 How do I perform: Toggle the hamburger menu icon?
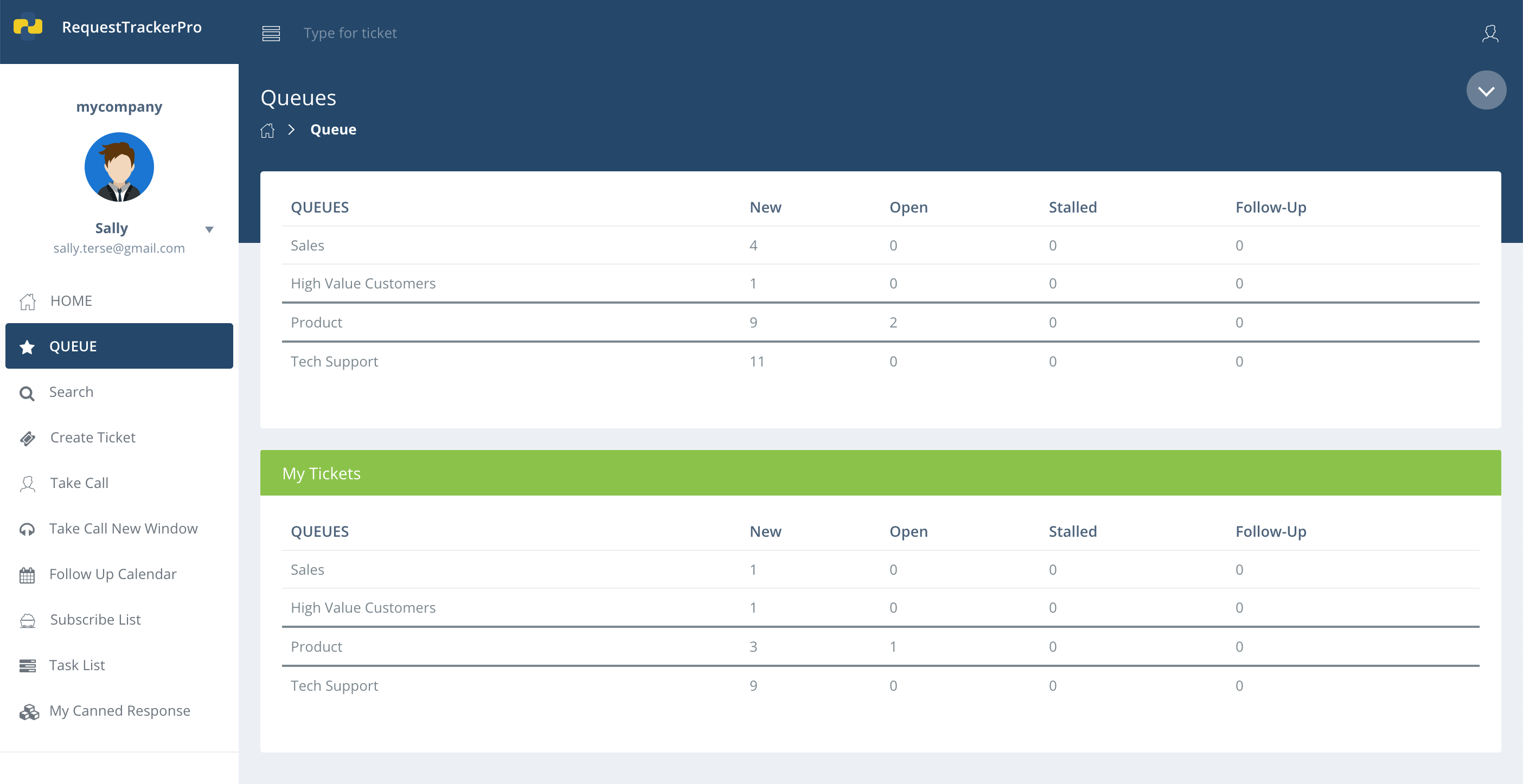click(x=271, y=34)
